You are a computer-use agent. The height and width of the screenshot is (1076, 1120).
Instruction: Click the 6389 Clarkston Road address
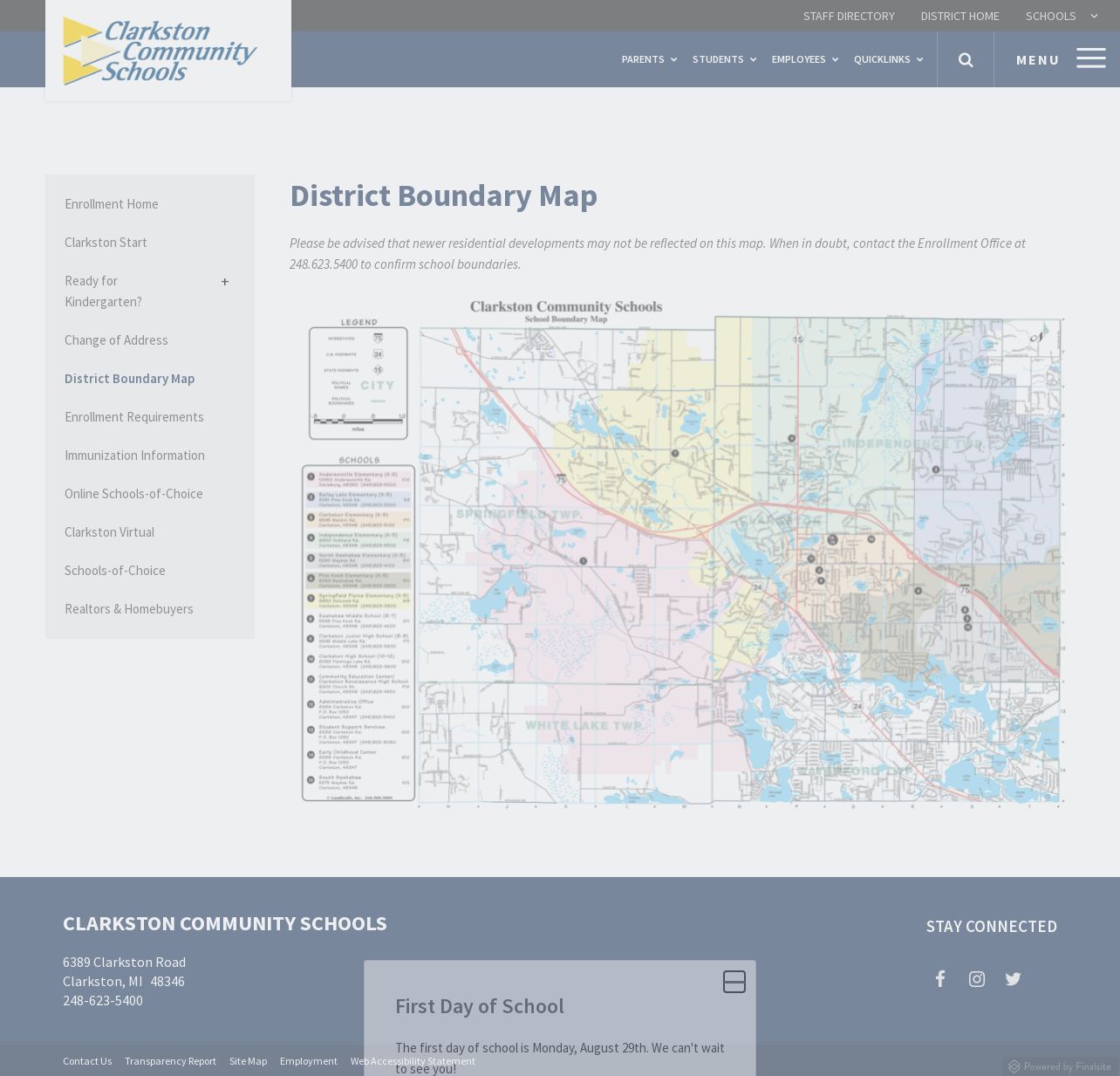coord(124,963)
